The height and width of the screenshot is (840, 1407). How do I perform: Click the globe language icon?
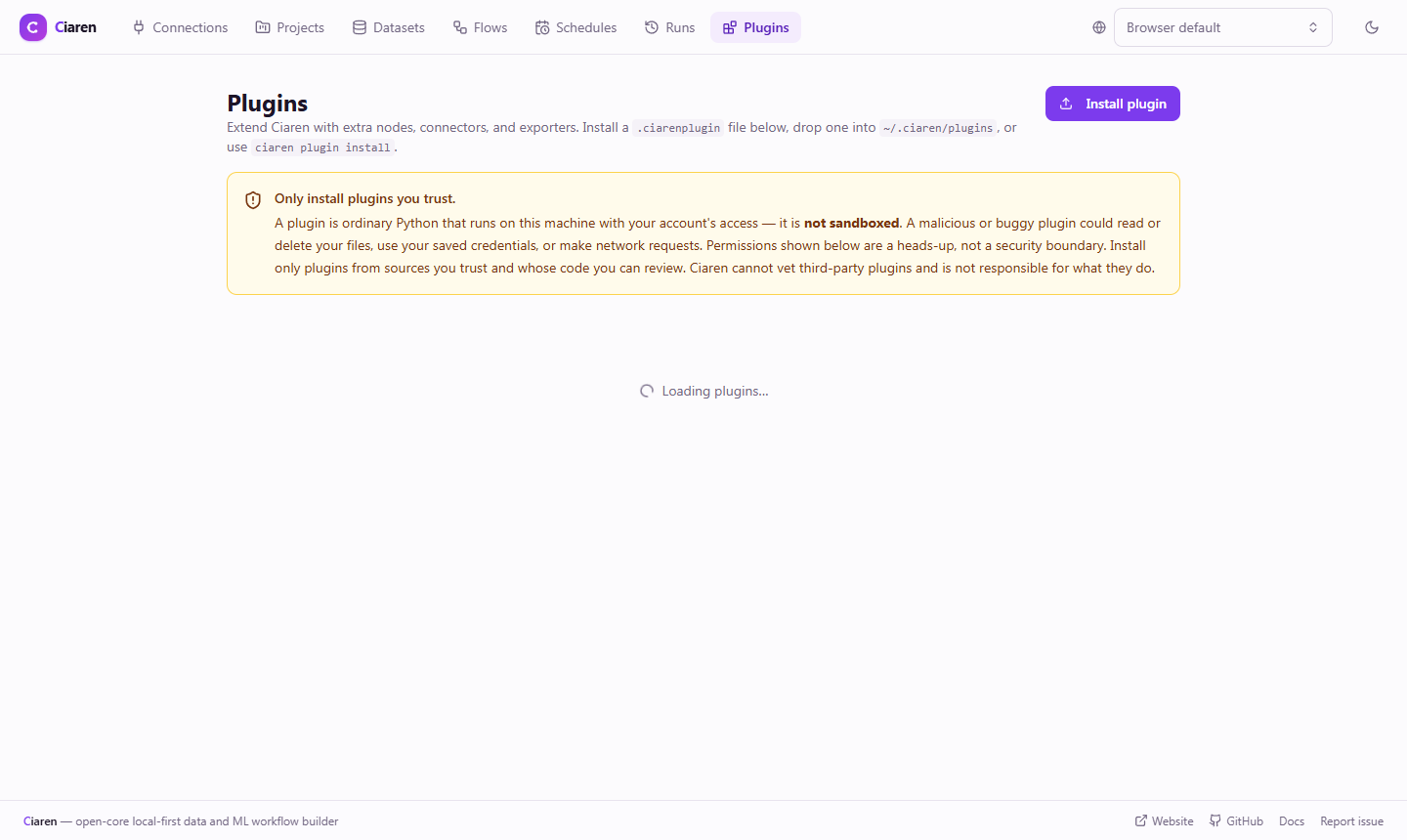coord(1099,27)
